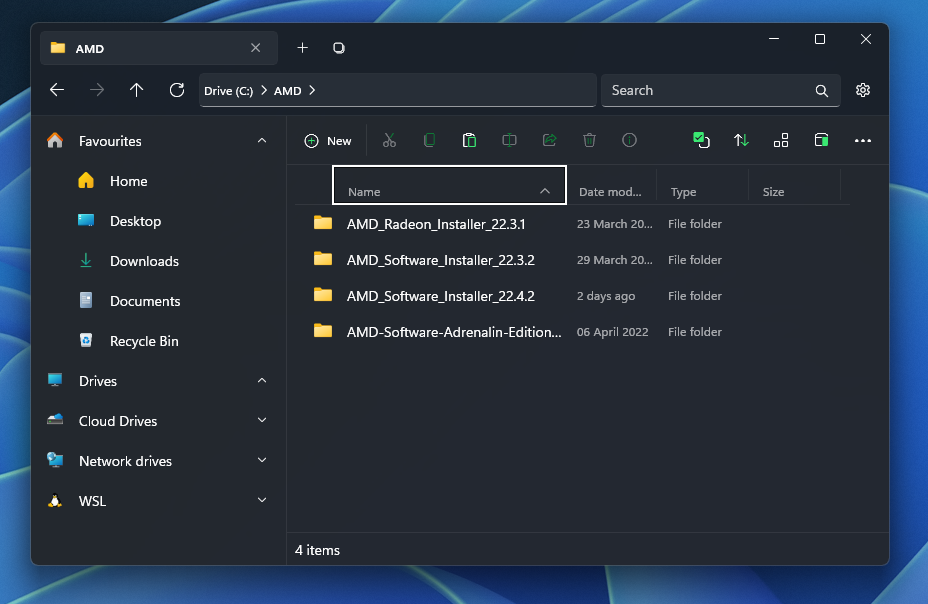Click the Paste clipboard icon
The image size is (928, 604).
click(469, 140)
